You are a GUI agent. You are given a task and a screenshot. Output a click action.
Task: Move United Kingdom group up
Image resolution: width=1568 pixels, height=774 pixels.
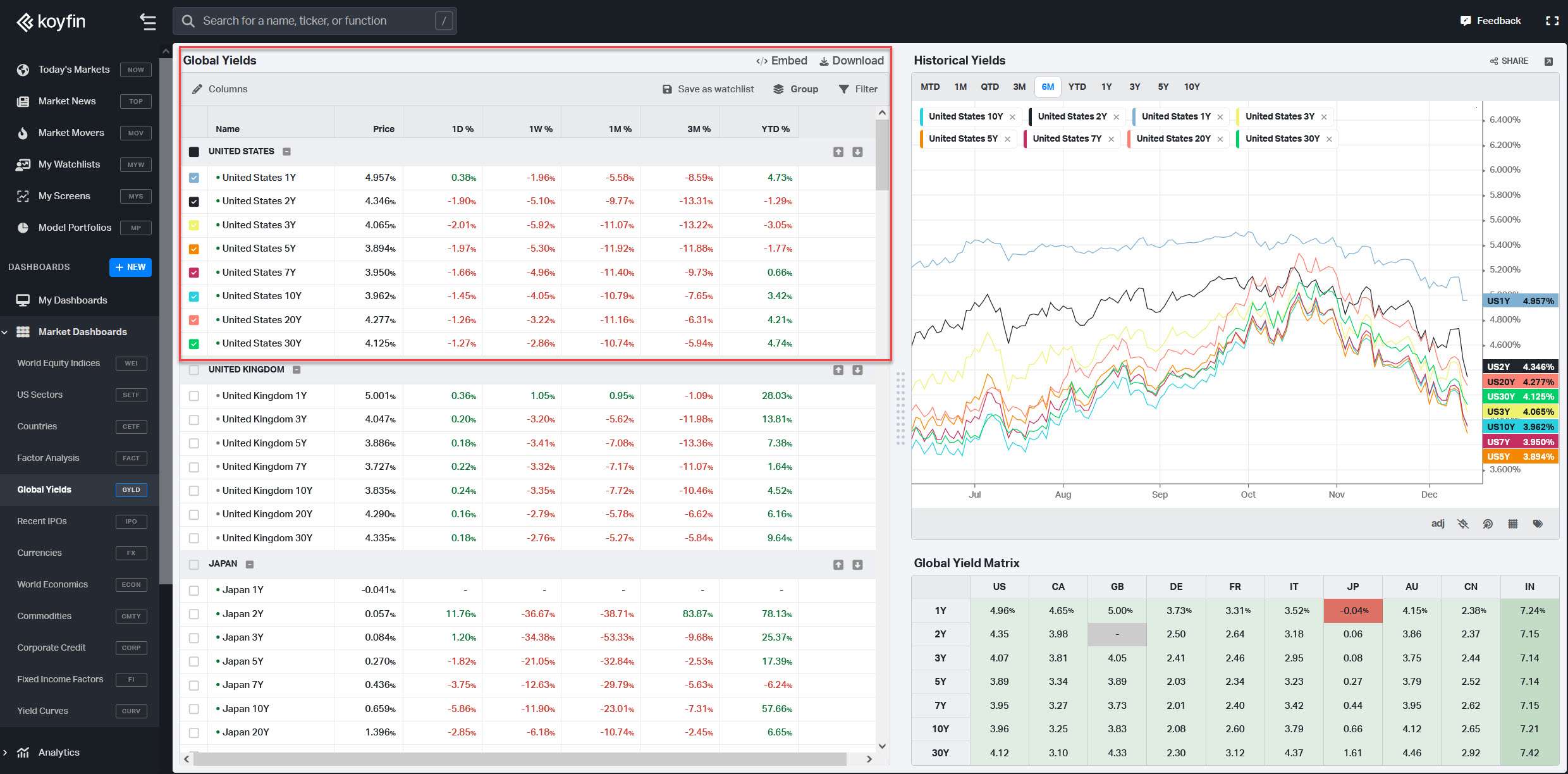(x=838, y=370)
